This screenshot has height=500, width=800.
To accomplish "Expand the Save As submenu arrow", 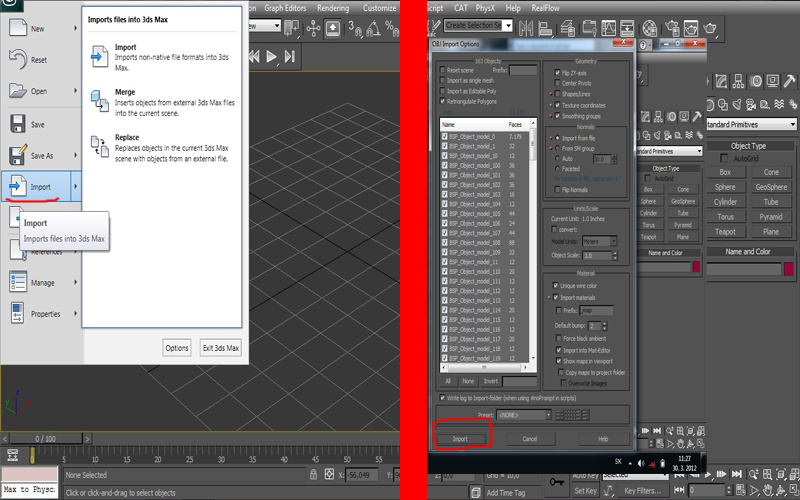I will (76, 155).
